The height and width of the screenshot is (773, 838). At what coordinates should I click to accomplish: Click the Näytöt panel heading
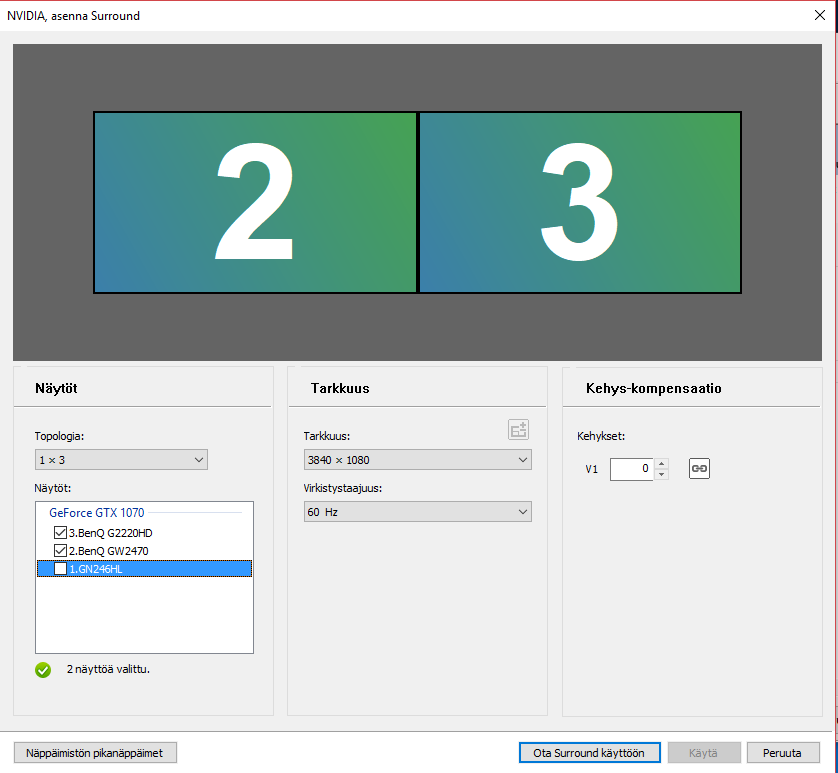coord(56,389)
